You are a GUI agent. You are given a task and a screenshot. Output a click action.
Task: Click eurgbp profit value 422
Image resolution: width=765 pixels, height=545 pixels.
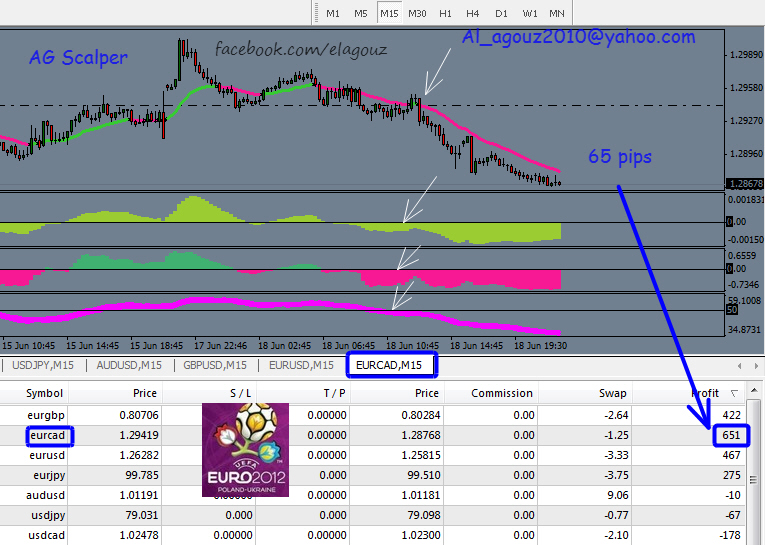(x=731, y=415)
